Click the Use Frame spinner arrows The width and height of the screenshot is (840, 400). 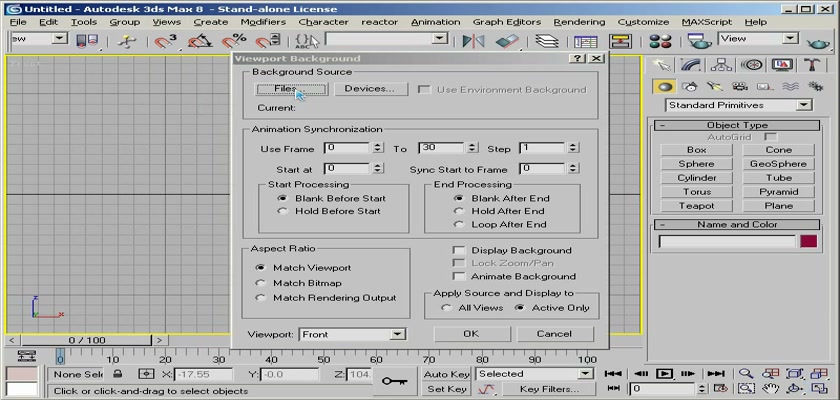coord(378,148)
